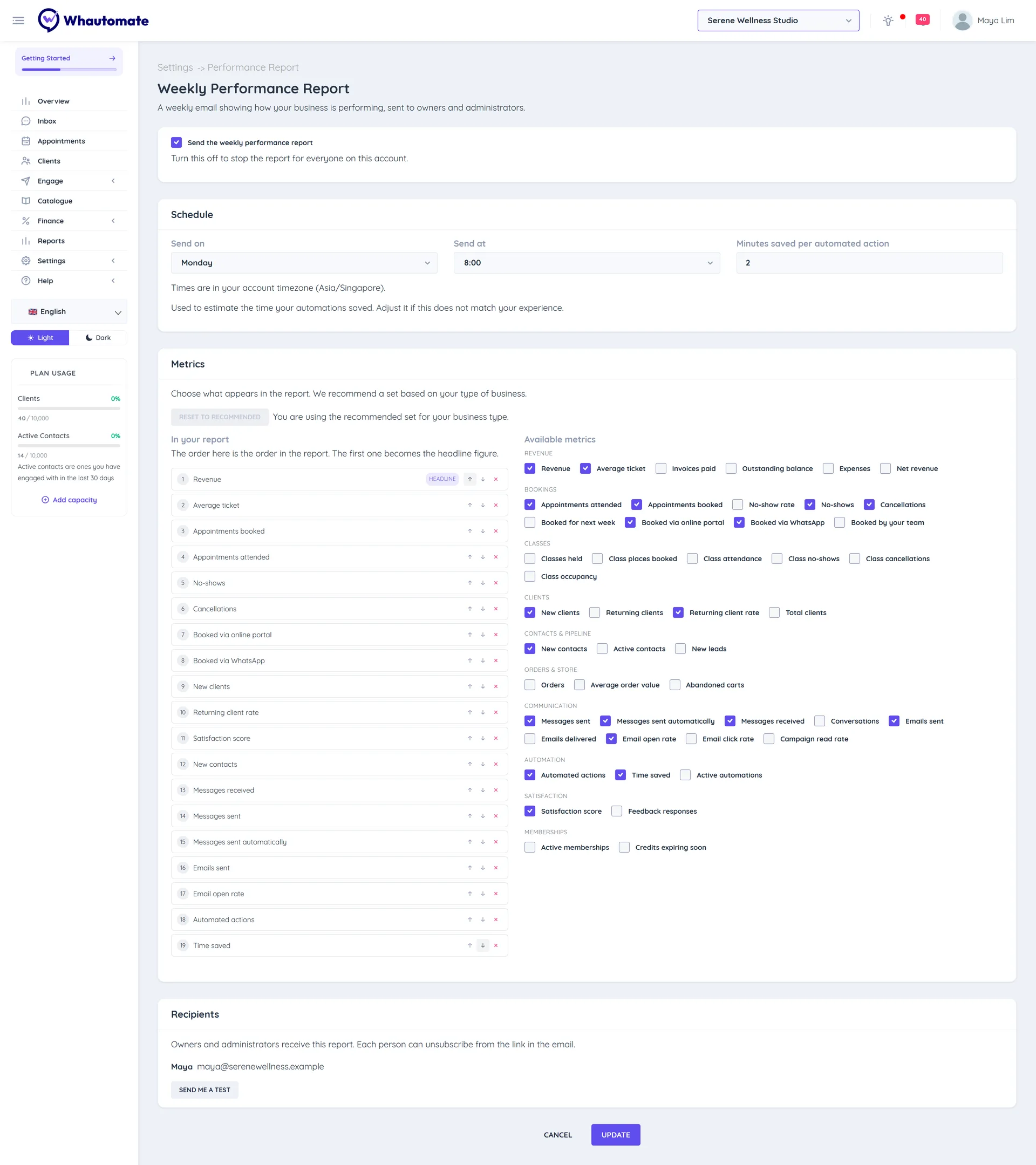Open Overview in the sidebar
1036x1165 pixels.
pyautogui.click(x=69, y=101)
